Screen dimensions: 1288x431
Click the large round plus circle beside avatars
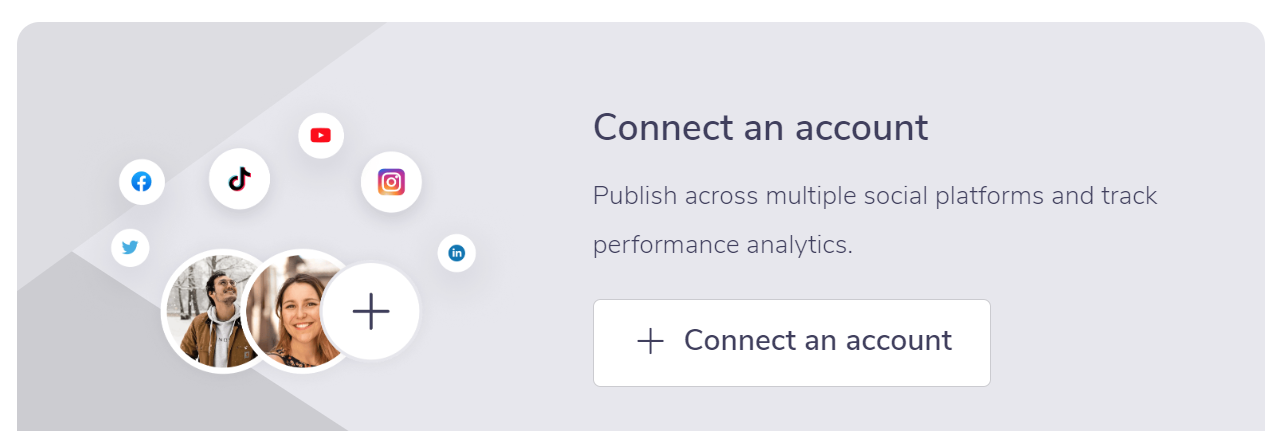coord(371,312)
